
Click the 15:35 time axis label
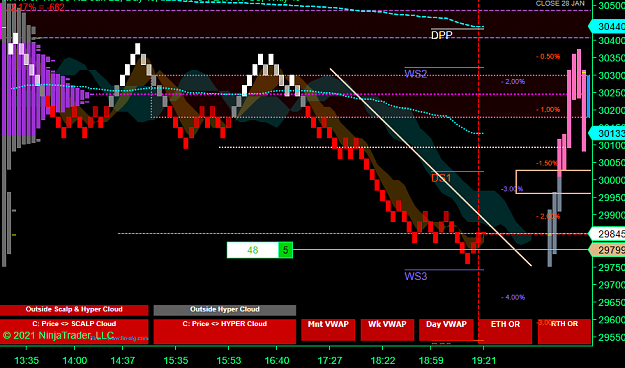(175, 360)
